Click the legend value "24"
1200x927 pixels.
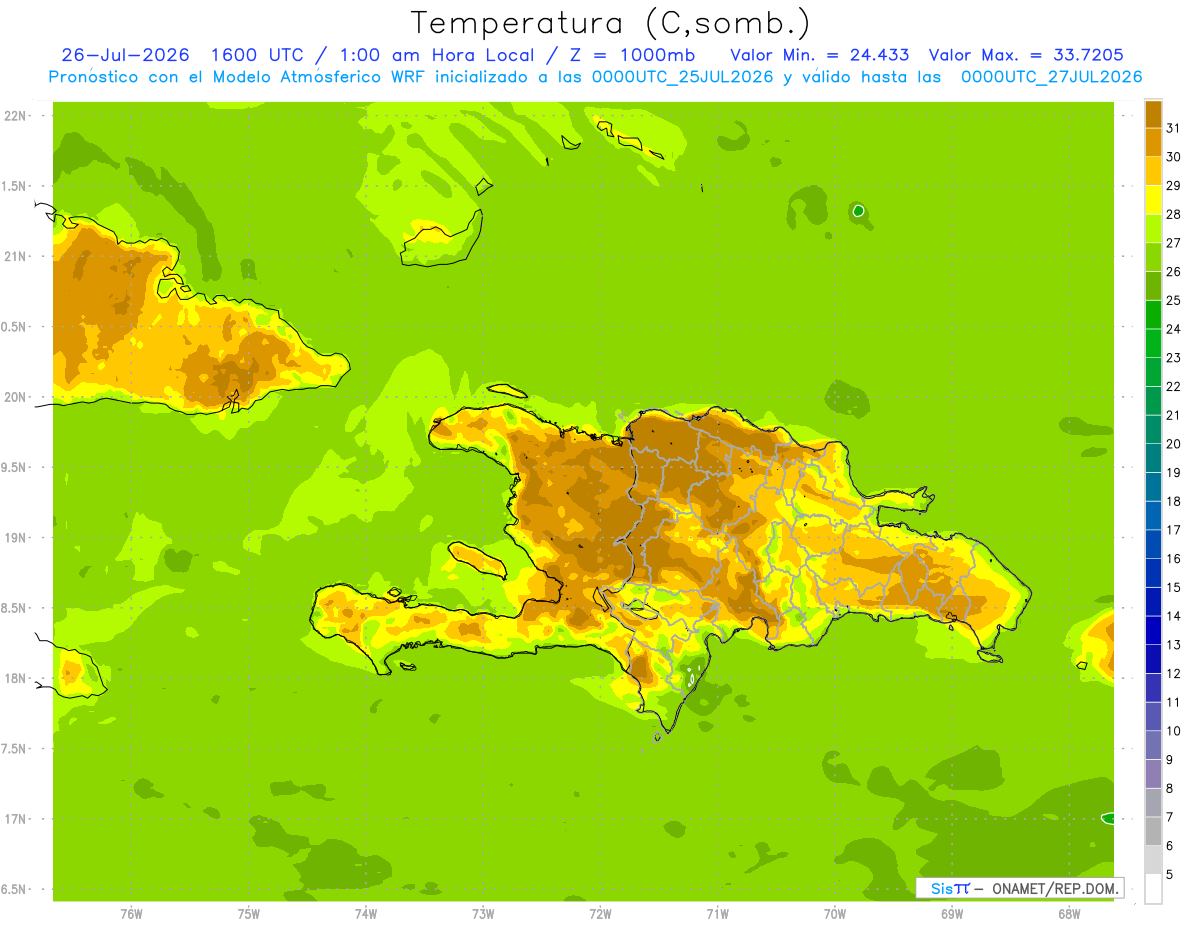(1173, 329)
